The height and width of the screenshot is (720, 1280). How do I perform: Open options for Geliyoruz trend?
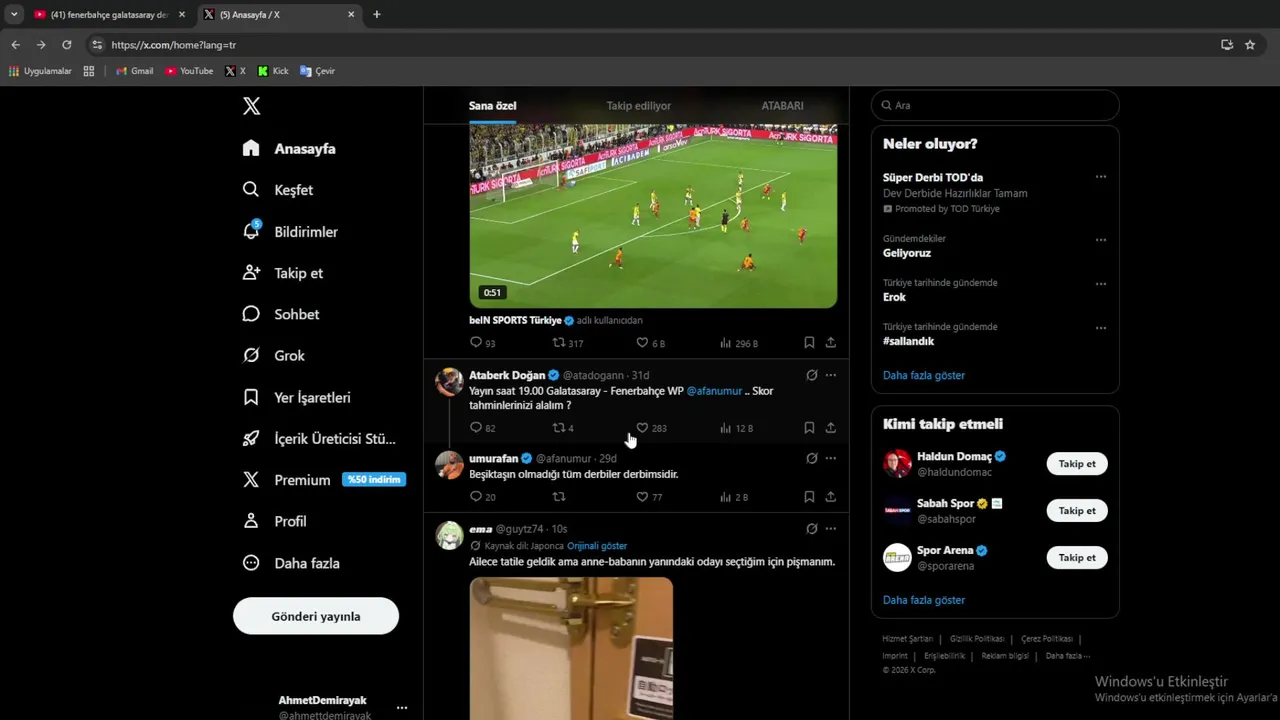coord(1100,240)
